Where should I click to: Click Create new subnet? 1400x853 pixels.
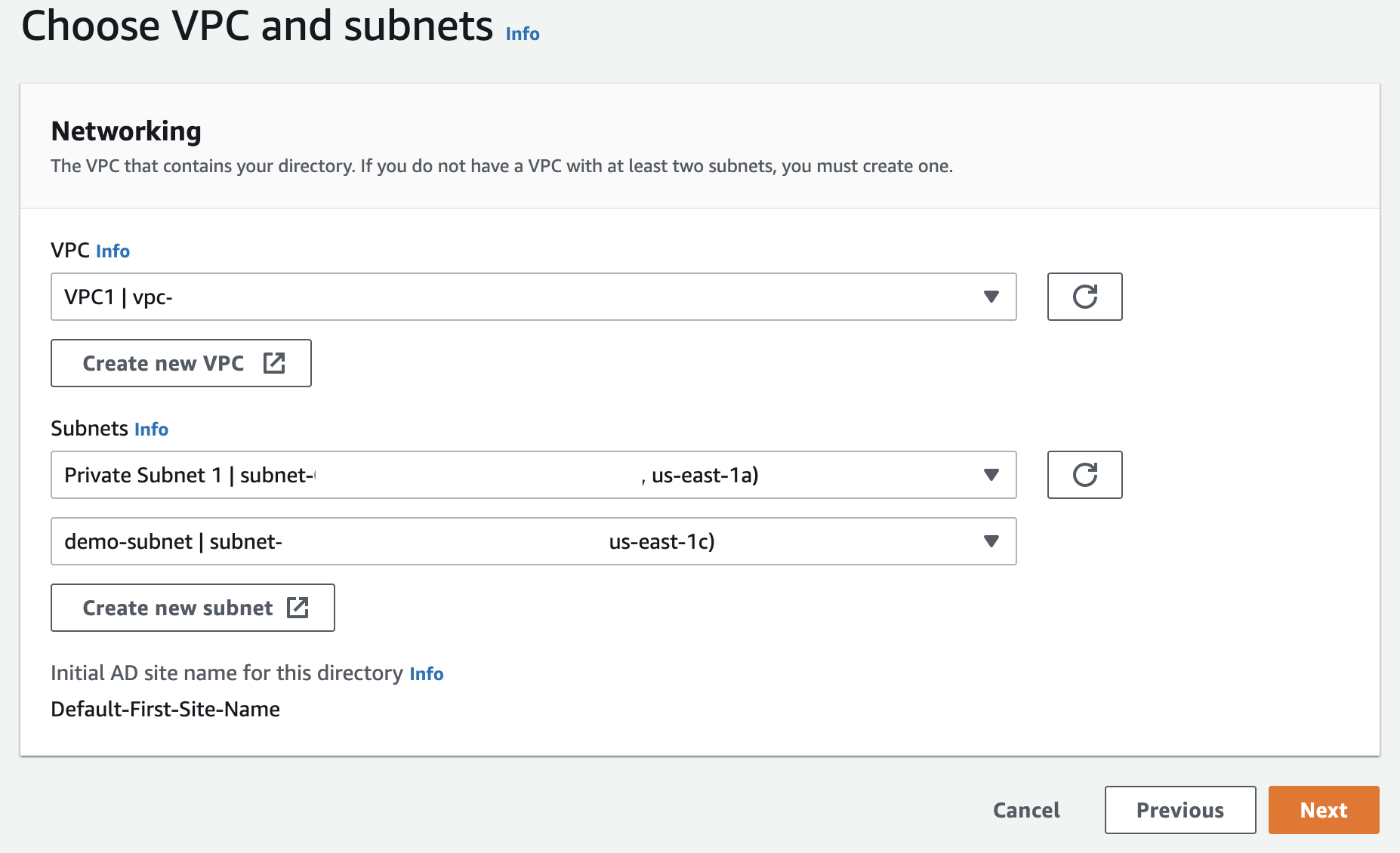[x=192, y=607]
